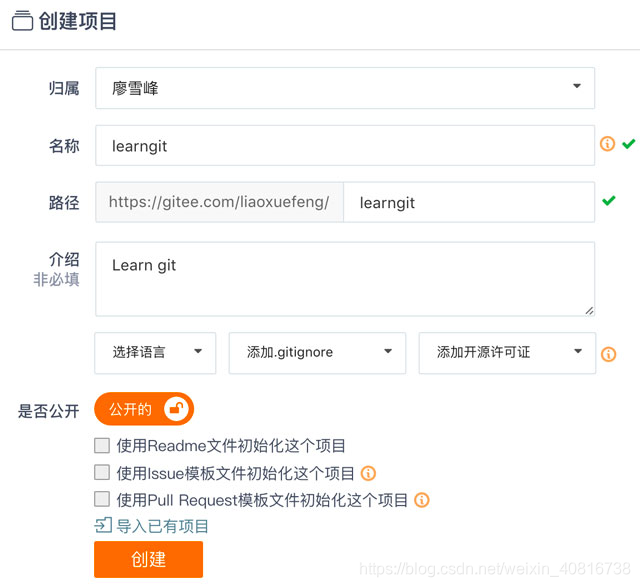Click the 非必填 label under 介绍
This screenshot has width=640, height=587.
point(56,280)
